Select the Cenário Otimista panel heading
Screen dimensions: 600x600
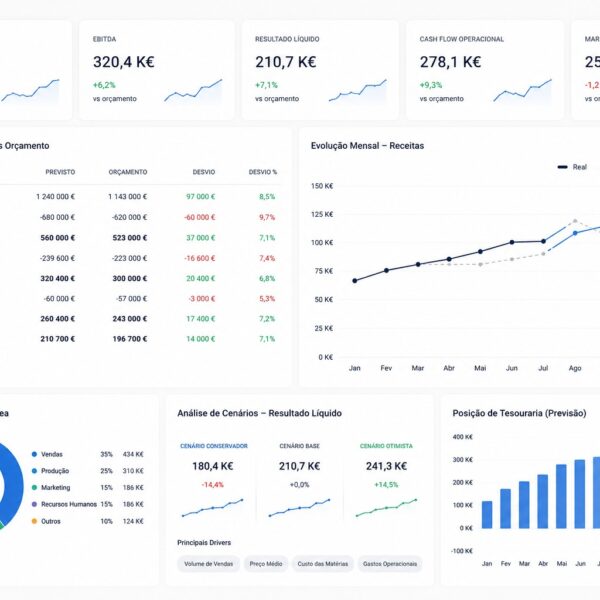pyautogui.click(x=386, y=446)
